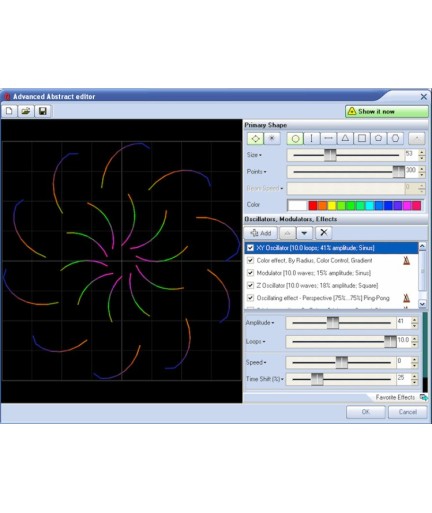
Task: Click the Add effect button
Action: pyautogui.click(x=261, y=233)
